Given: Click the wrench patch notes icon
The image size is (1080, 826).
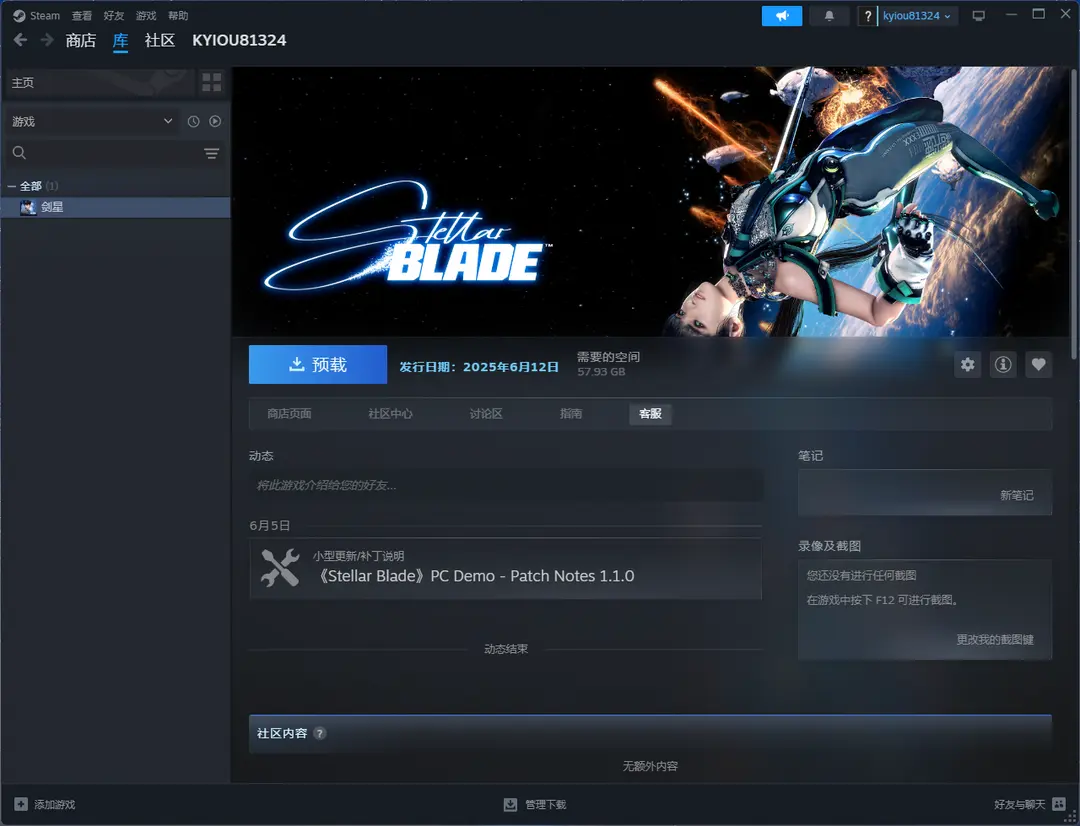Looking at the screenshot, I should (x=280, y=568).
